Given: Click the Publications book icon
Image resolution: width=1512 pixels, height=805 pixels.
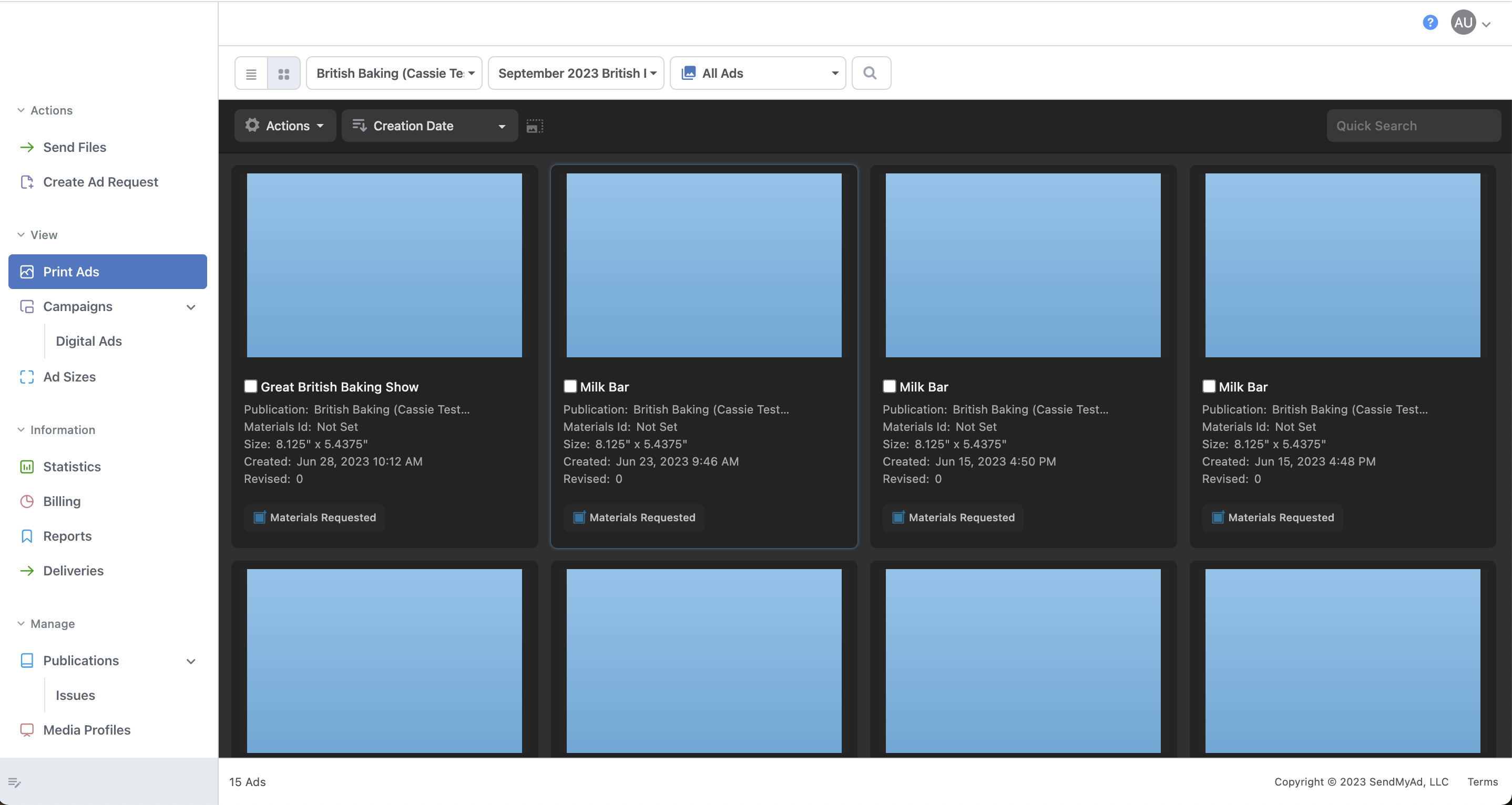Looking at the screenshot, I should [x=27, y=660].
